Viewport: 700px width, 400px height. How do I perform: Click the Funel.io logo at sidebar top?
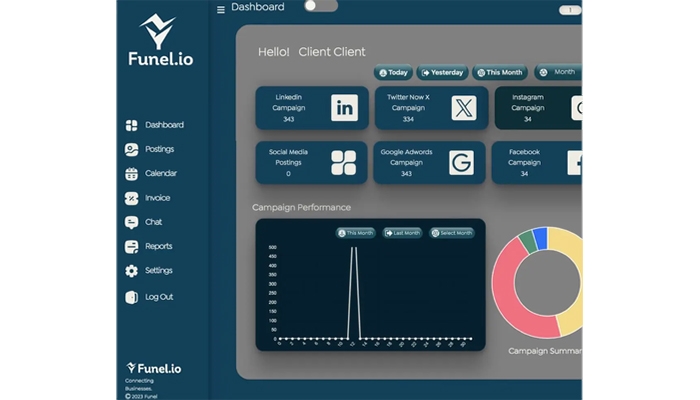160,40
